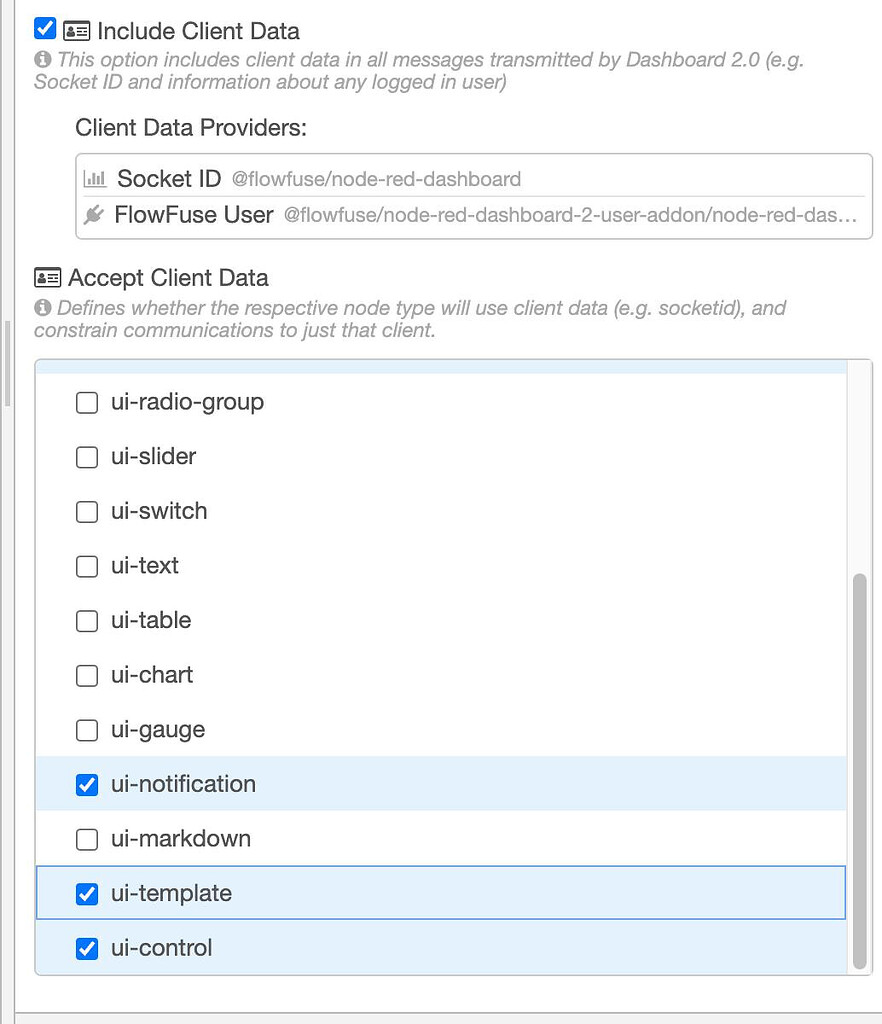Disable client data for ui-template
Viewport: 882px width, 1024px height.
pyautogui.click(x=86, y=893)
